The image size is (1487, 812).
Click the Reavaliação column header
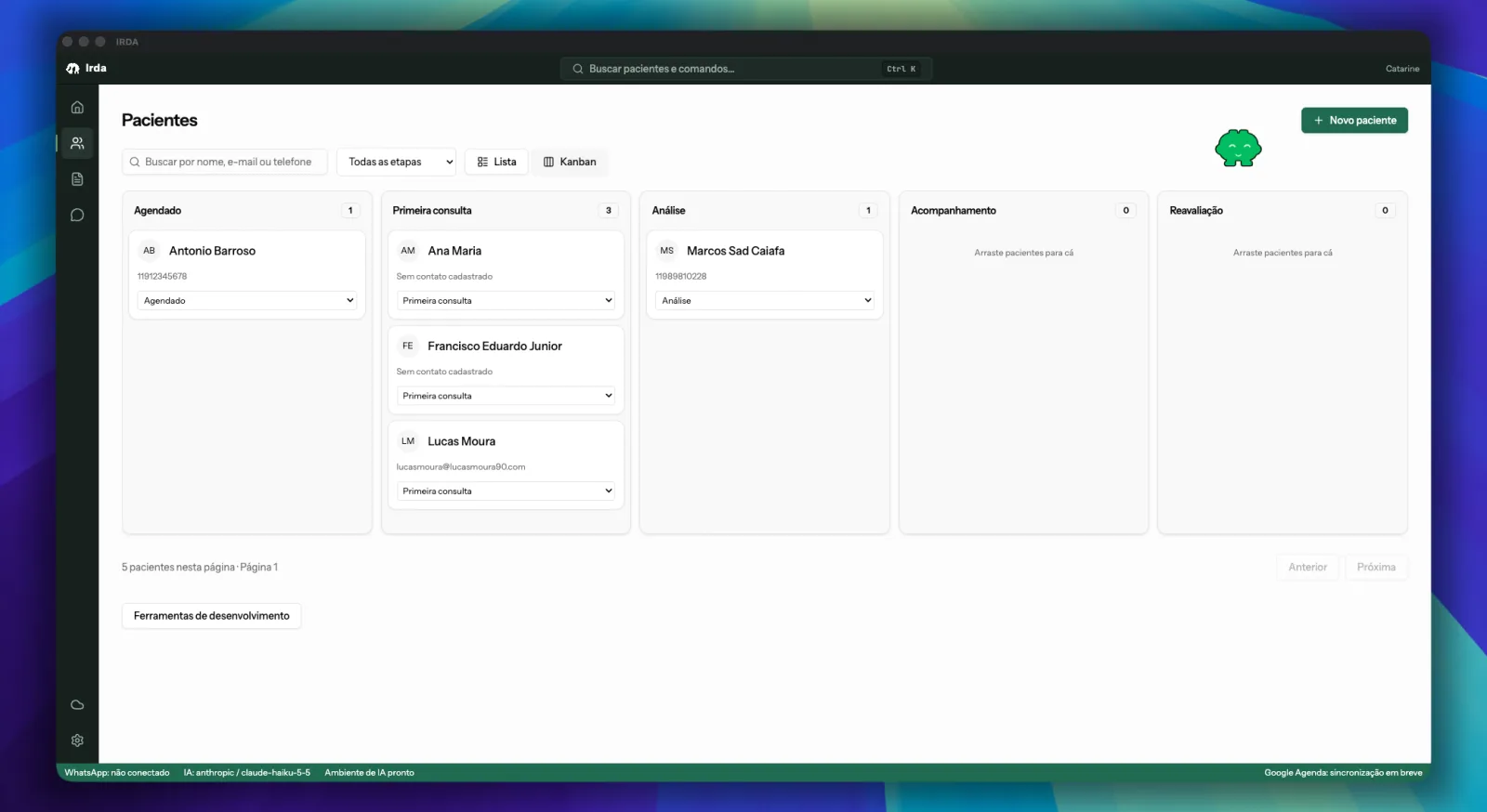tap(1196, 211)
